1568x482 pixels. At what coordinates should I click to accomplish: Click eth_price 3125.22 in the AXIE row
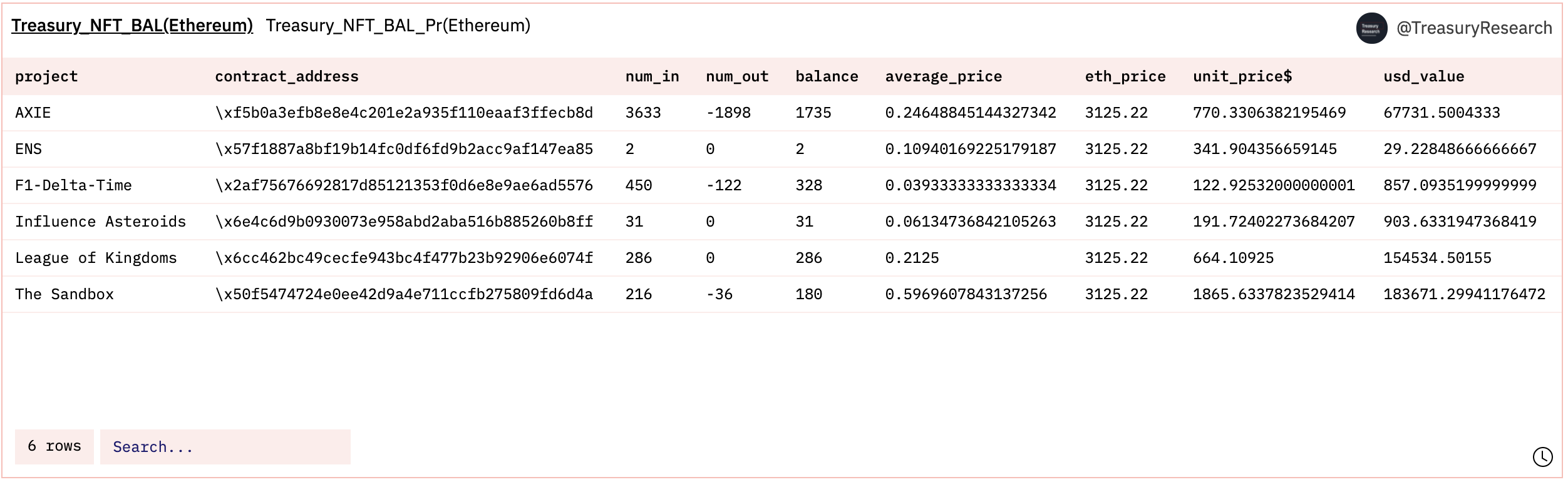tap(1117, 113)
